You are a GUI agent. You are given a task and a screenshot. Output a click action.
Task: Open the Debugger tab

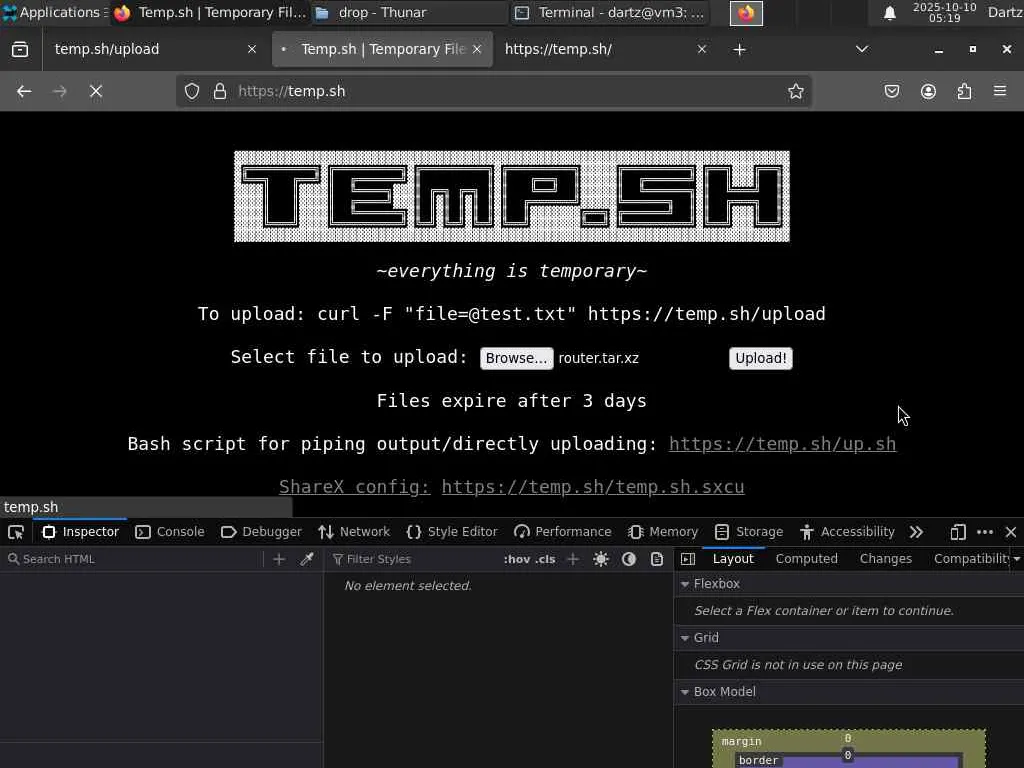(x=261, y=532)
